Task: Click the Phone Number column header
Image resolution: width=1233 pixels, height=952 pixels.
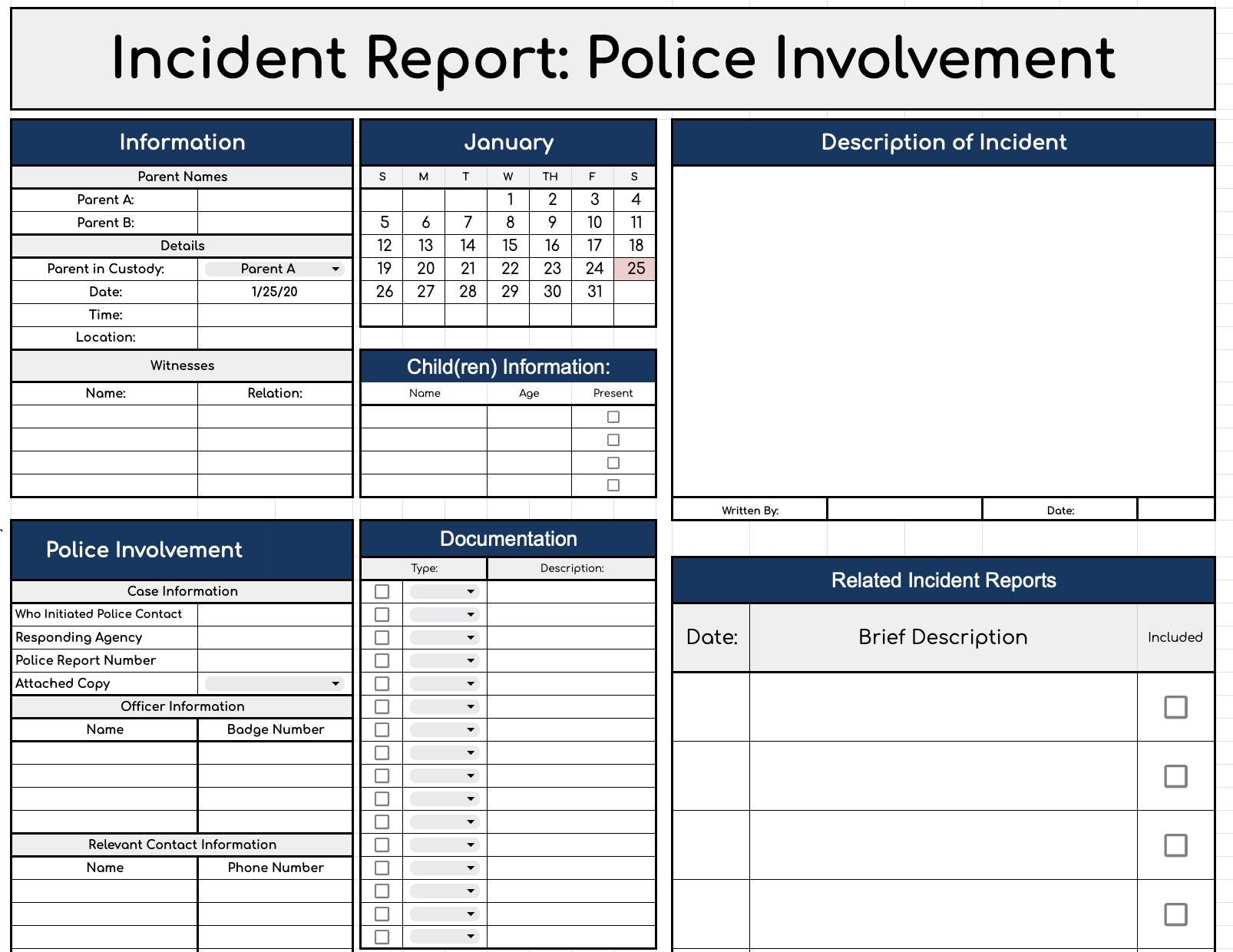Action: click(x=275, y=868)
